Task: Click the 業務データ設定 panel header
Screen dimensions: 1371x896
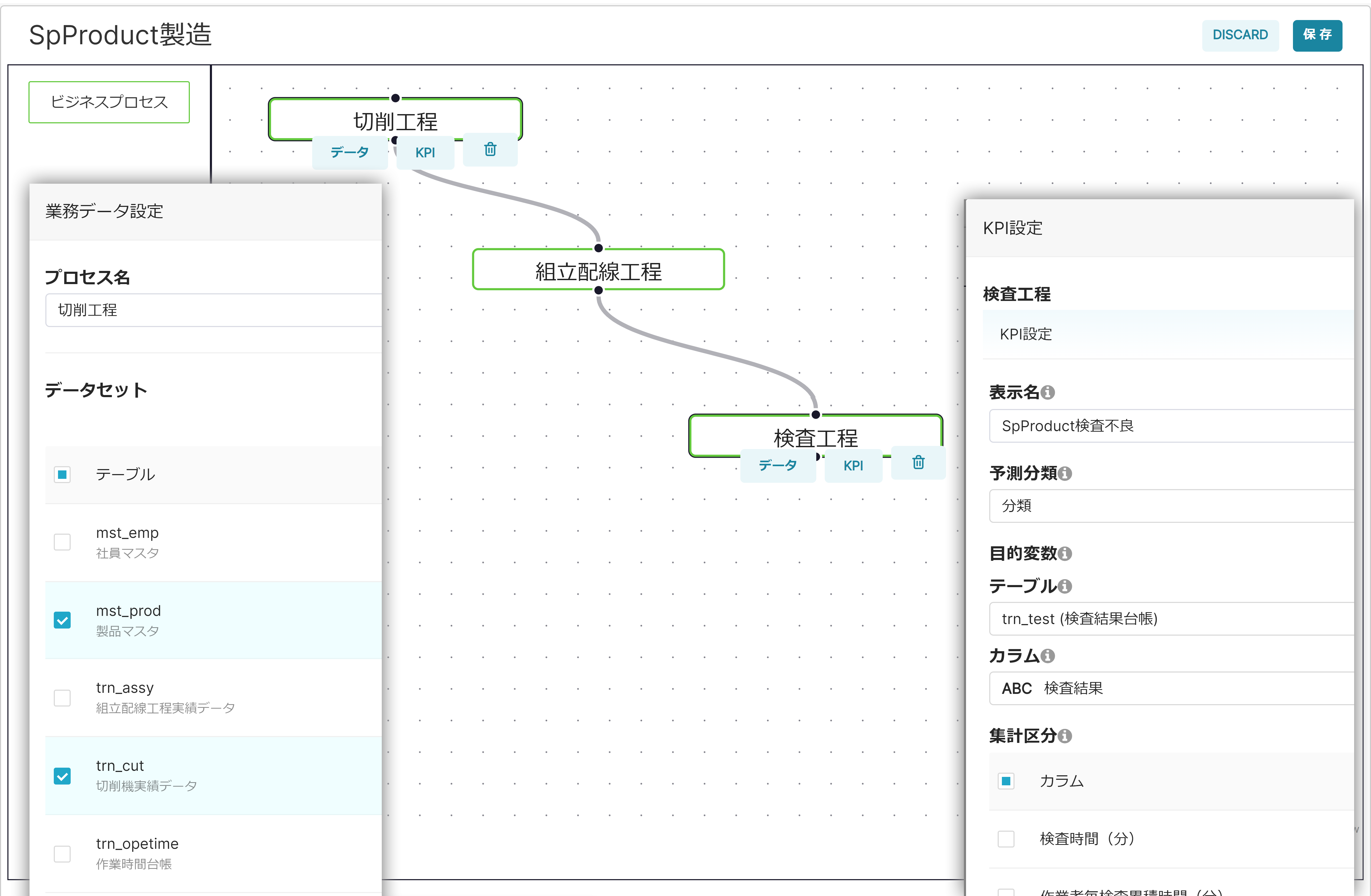Action: (x=206, y=211)
